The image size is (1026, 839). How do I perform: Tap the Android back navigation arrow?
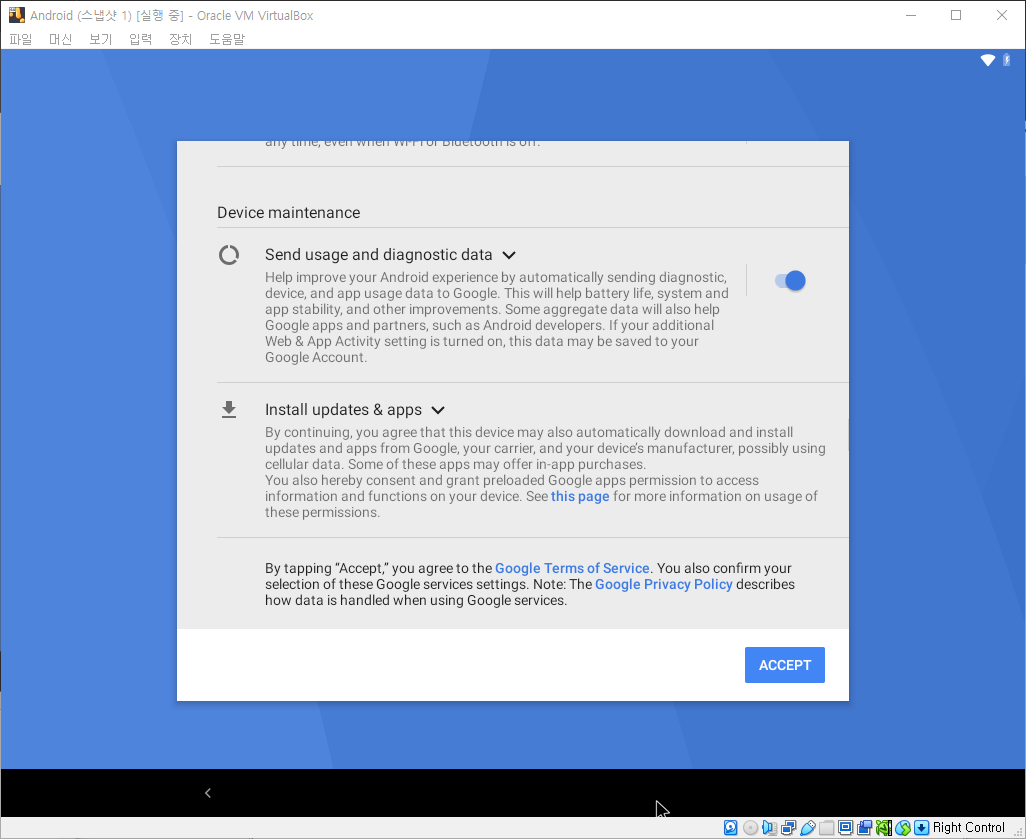[207, 793]
